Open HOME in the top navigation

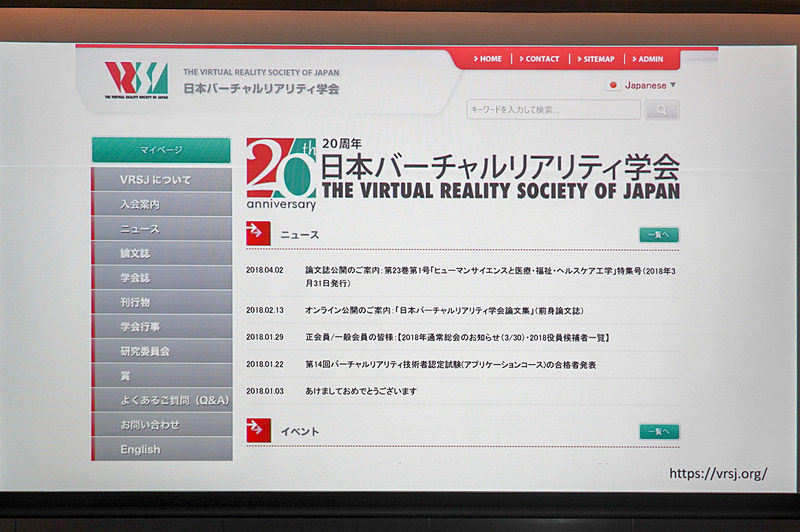(x=488, y=59)
